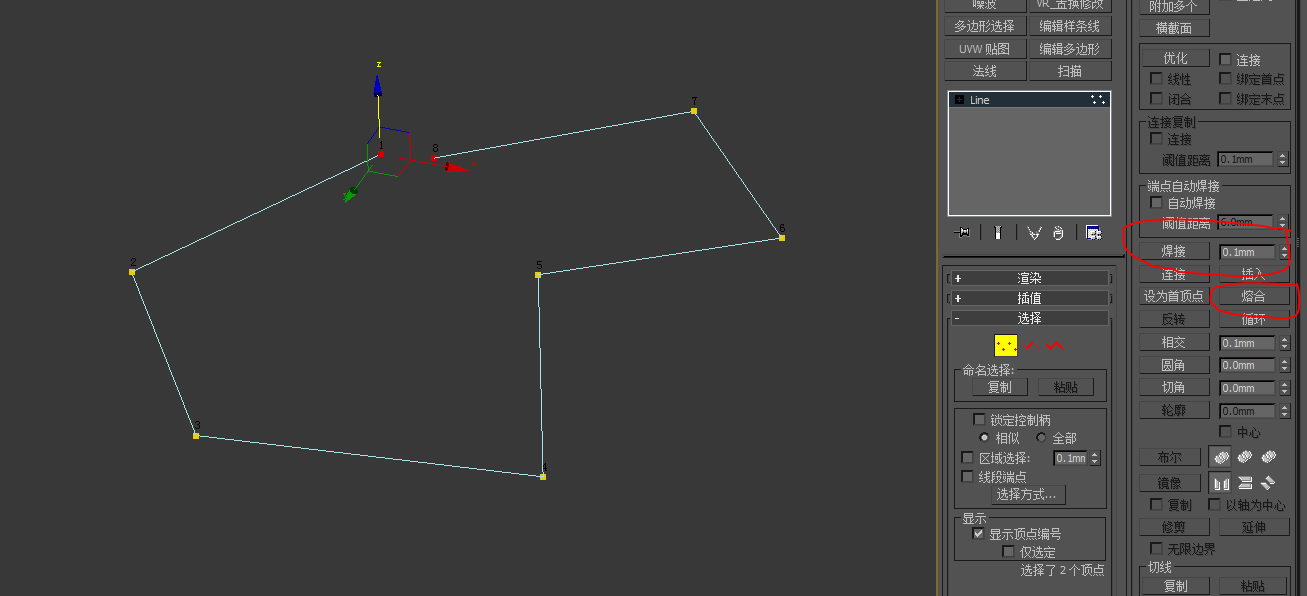Enable 中心 checkbox under 轮廓

click(1225, 431)
